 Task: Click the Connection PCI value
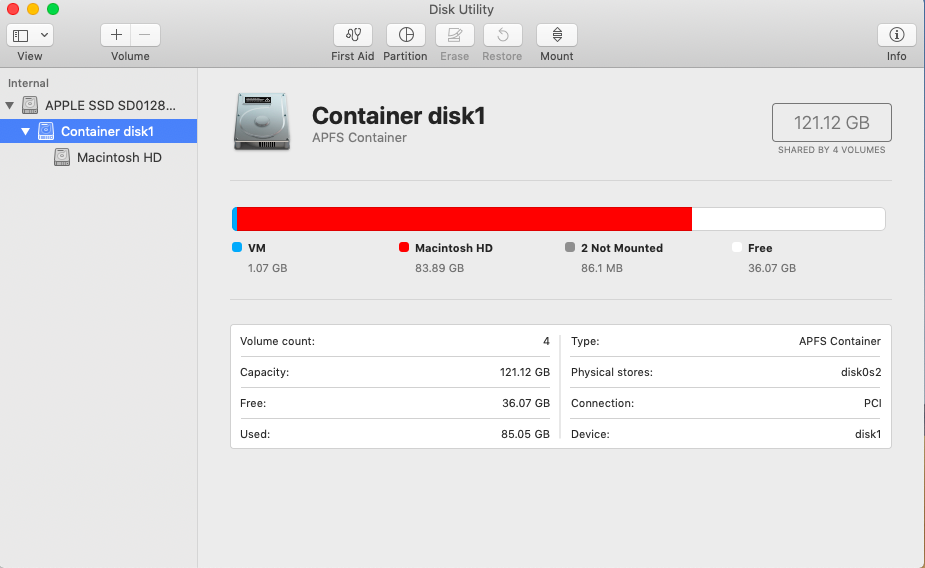[x=872, y=403]
